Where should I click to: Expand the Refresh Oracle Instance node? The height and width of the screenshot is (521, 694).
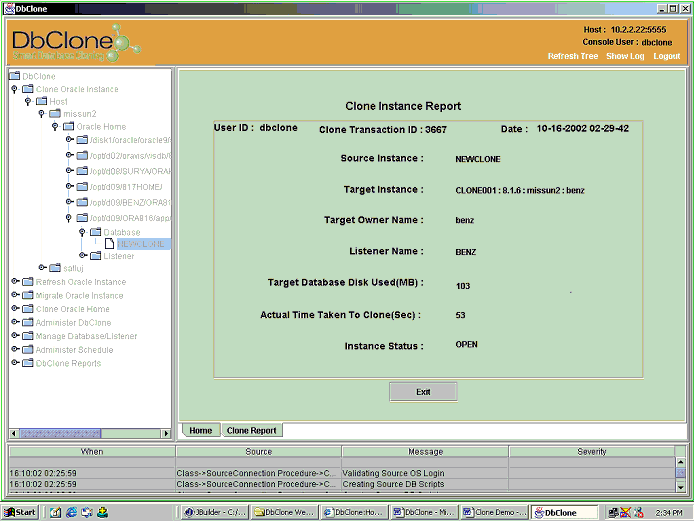[x=15, y=281]
